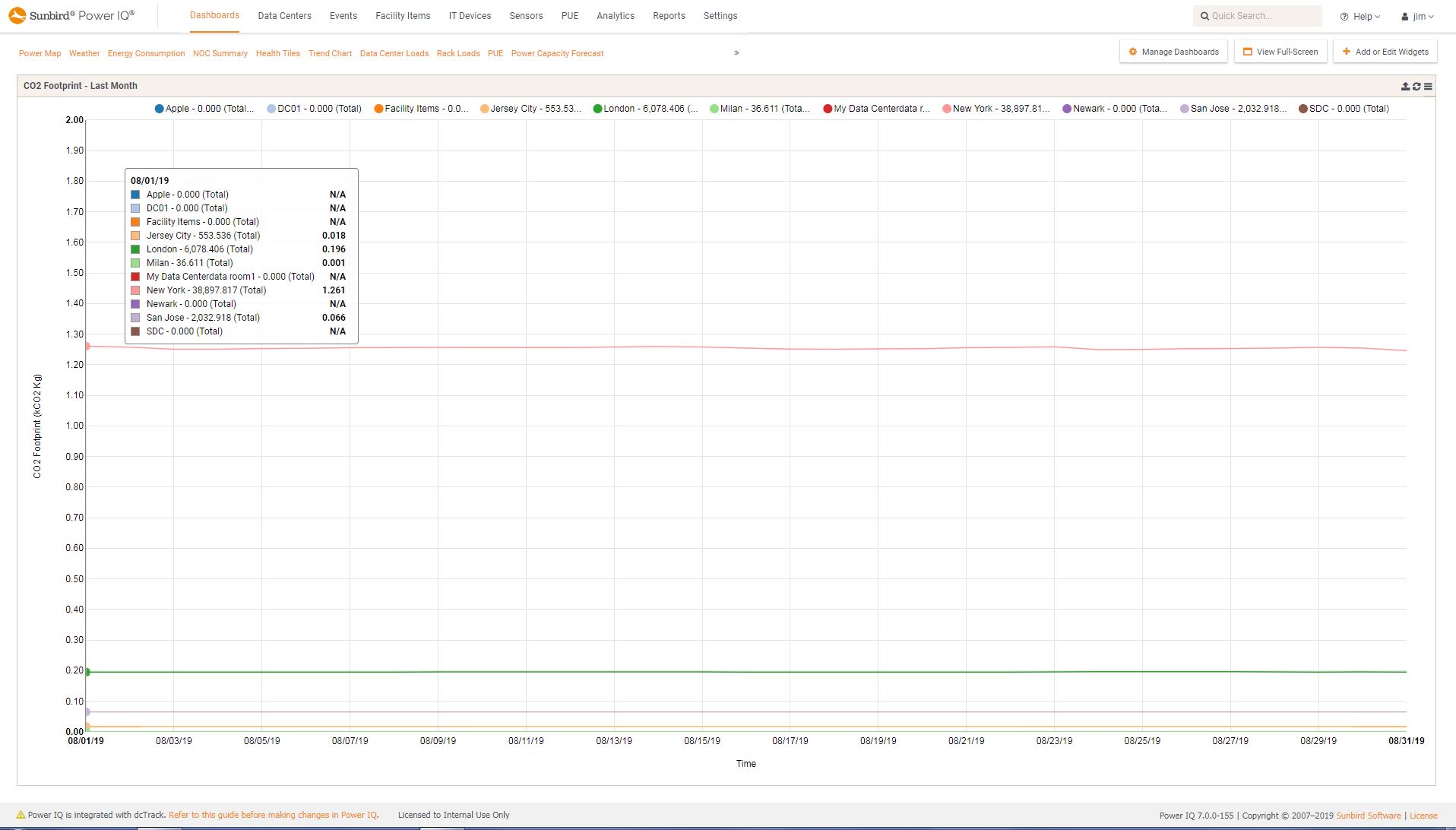Switch to the Energy Consumption dashboard tab
Image resolution: width=1456 pixels, height=830 pixels.
coord(146,53)
